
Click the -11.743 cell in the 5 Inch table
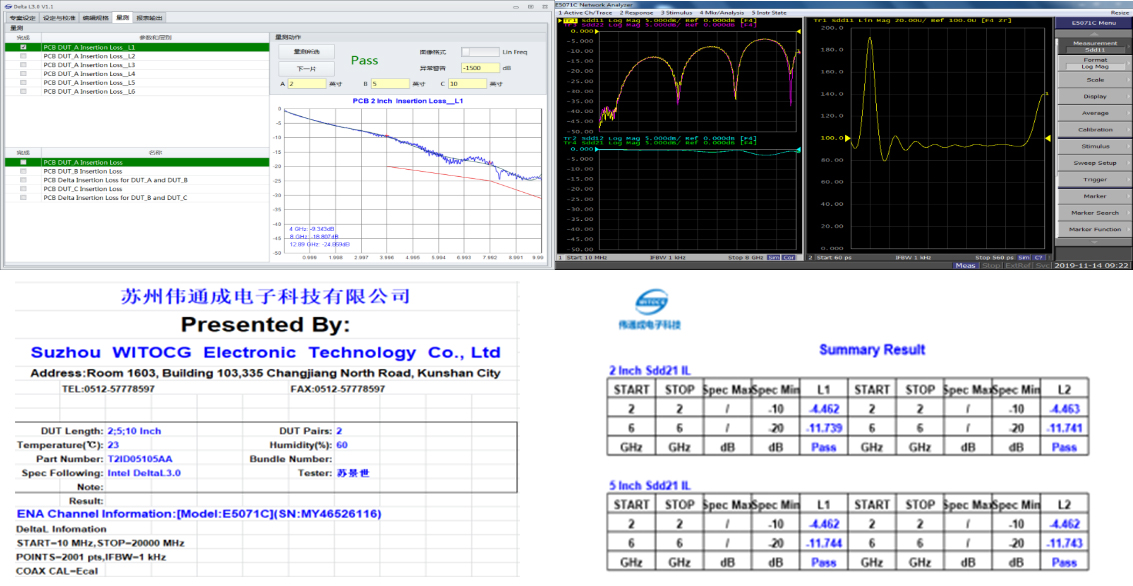click(x=1064, y=543)
